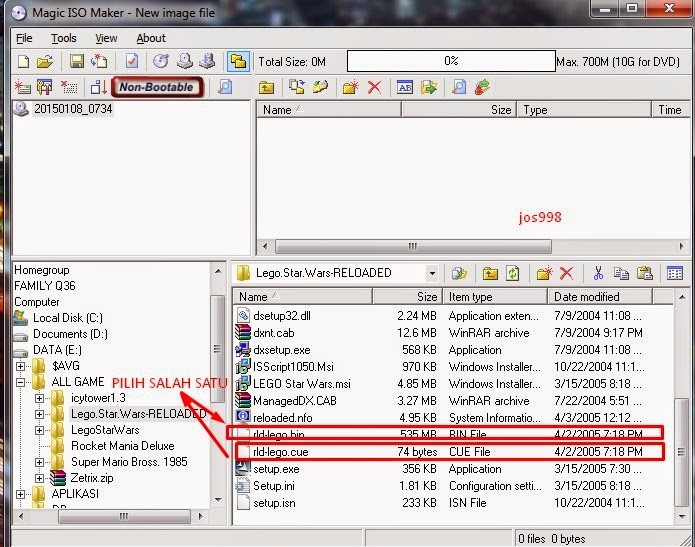Image resolution: width=695 pixels, height=547 pixels.
Task: Click the icon of two pages with an arrow in the image toolbar
Action: (297, 87)
